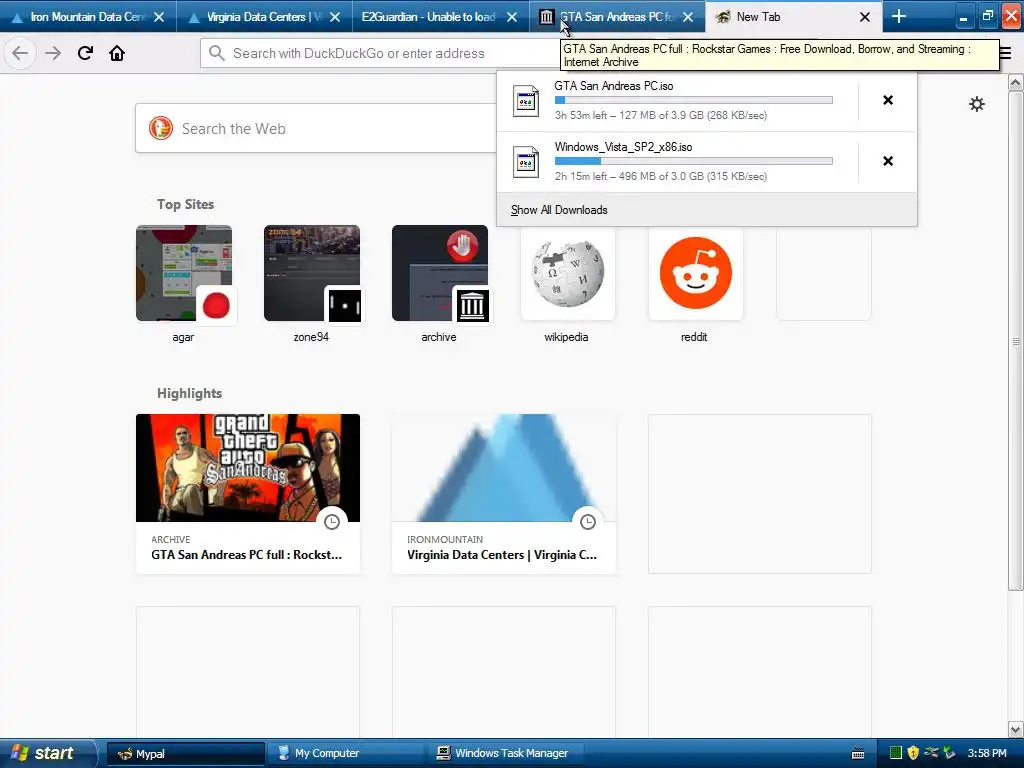Open a new tab with the plus button

[899, 16]
